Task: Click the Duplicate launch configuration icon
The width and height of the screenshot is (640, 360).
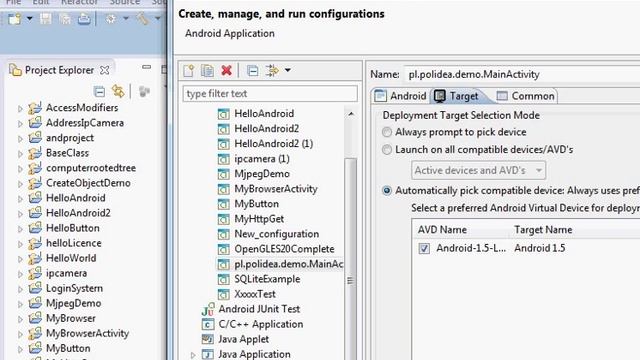Action: (x=207, y=71)
